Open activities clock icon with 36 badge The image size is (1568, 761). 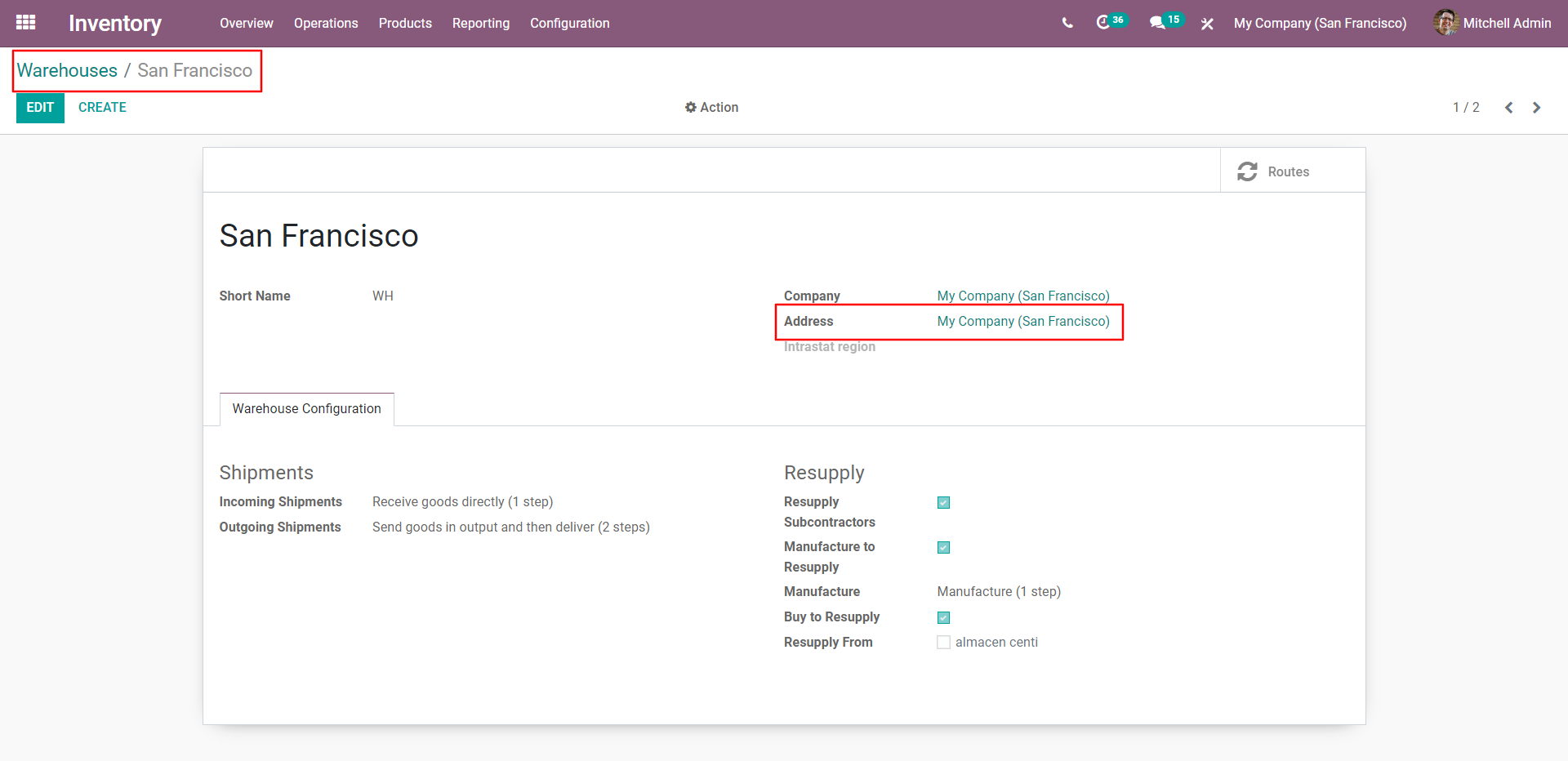tap(1103, 23)
